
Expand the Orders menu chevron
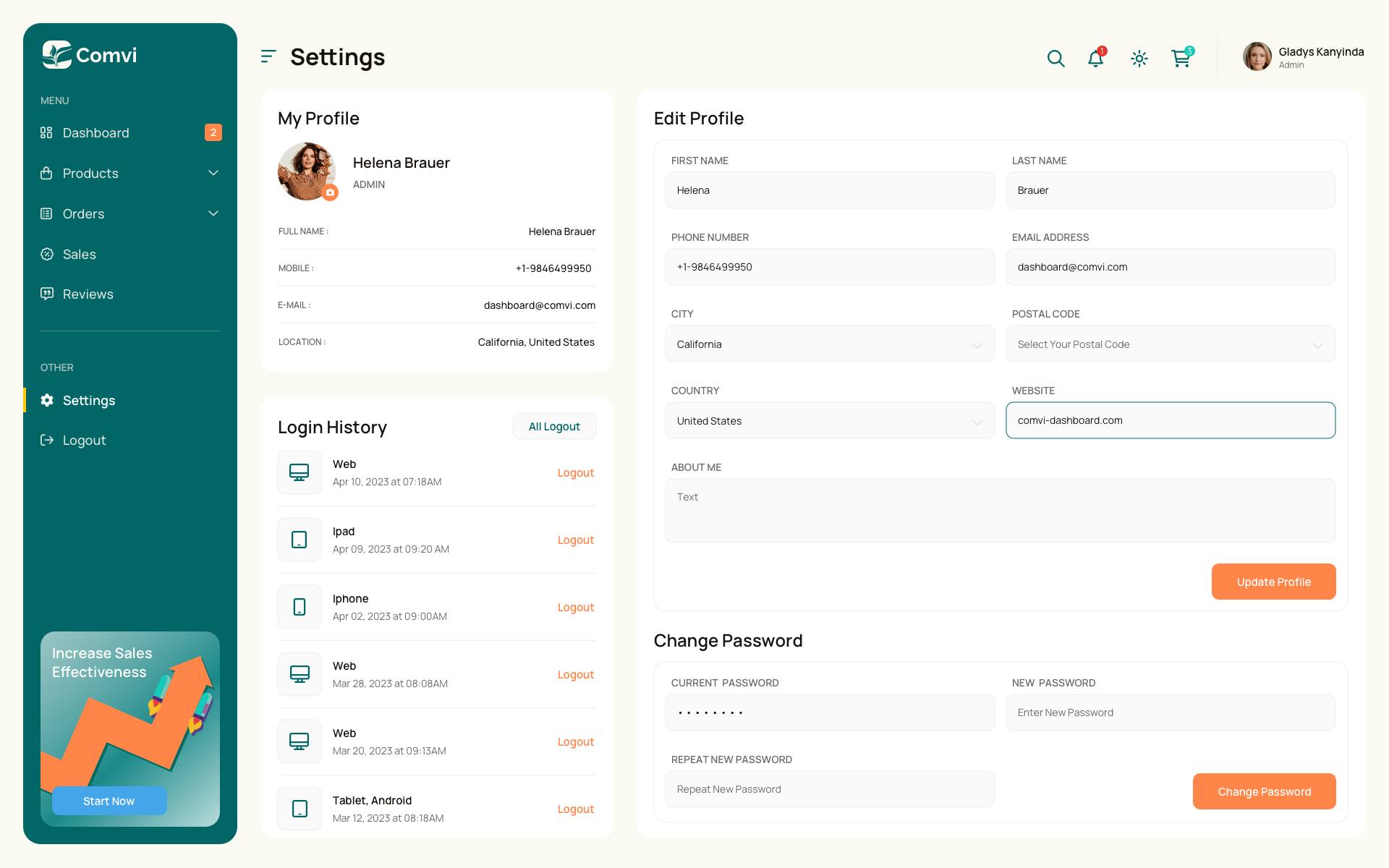213,213
